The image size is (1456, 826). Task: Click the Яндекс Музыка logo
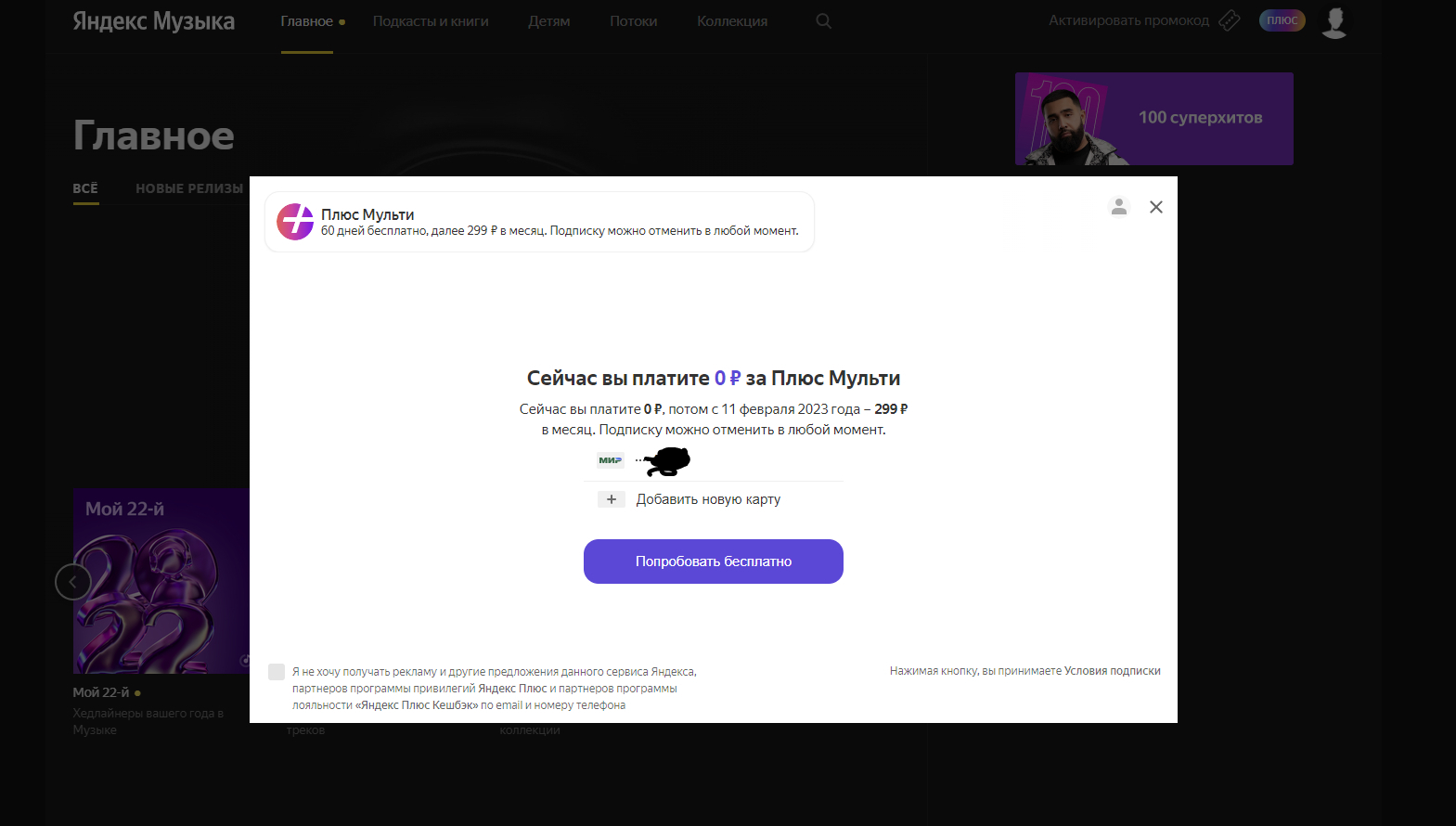pos(154,21)
